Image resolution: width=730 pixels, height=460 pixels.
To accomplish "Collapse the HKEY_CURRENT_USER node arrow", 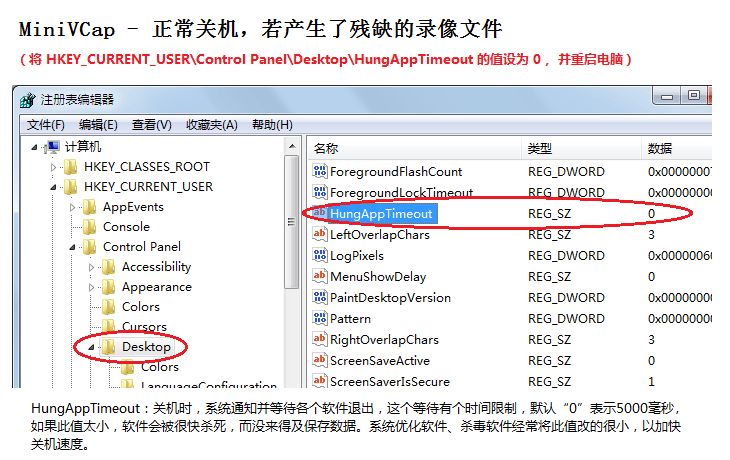I will coord(53,187).
